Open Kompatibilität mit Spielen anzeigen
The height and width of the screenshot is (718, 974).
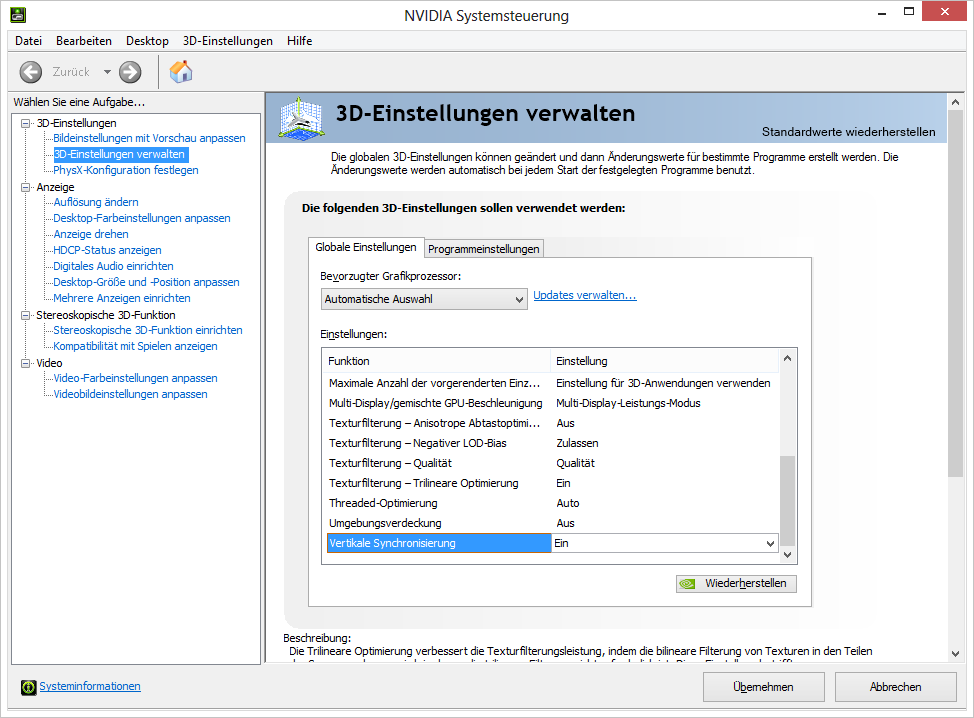tap(135, 346)
